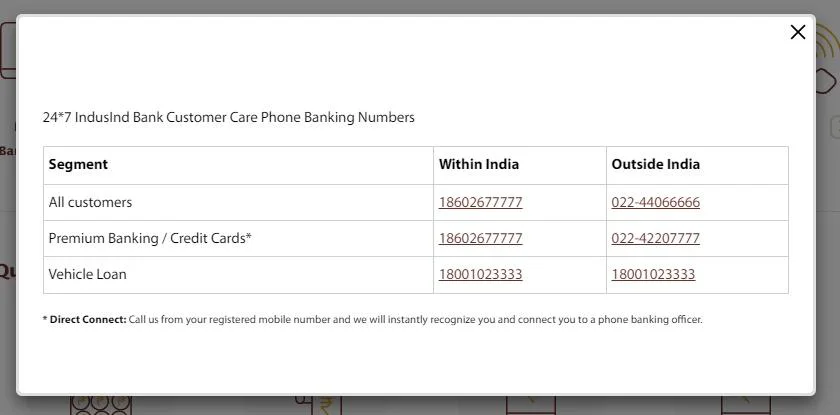Viewport: 840px width, 415px height.
Task: Click the dimmed rupee icon below popup
Action: [x=322, y=405]
